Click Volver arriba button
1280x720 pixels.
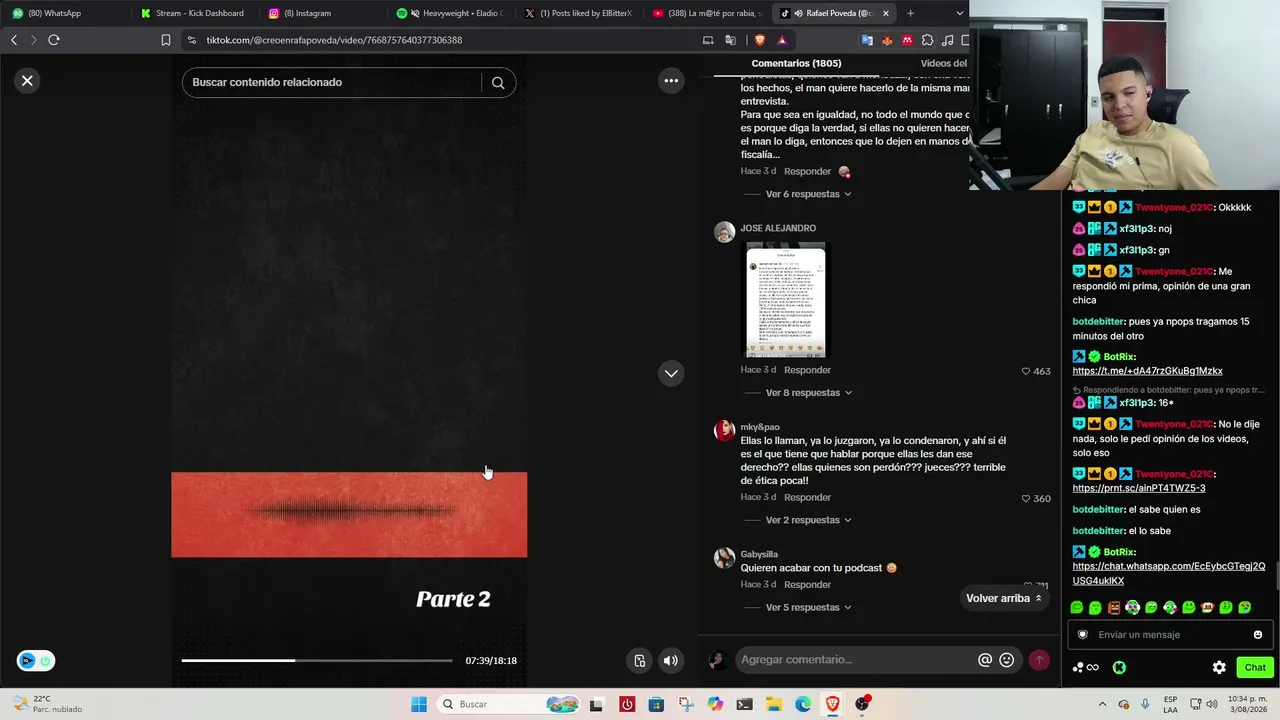pyautogui.click(x=1004, y=598)
